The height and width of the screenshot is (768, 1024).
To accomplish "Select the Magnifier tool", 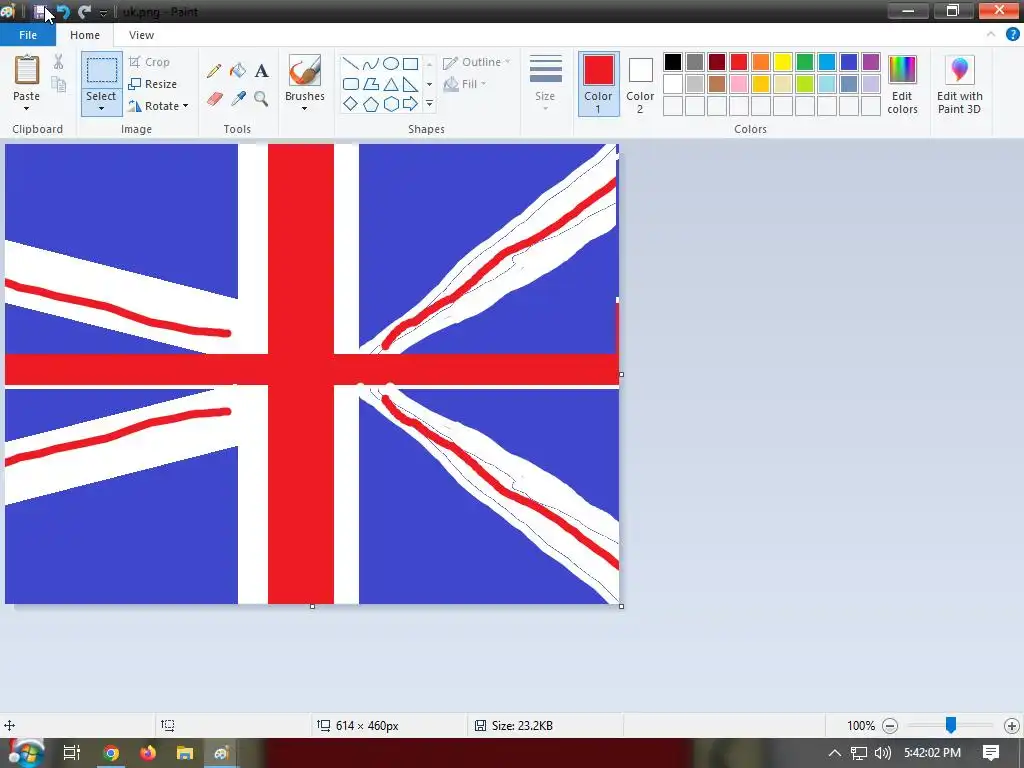I will pos(261,99).
